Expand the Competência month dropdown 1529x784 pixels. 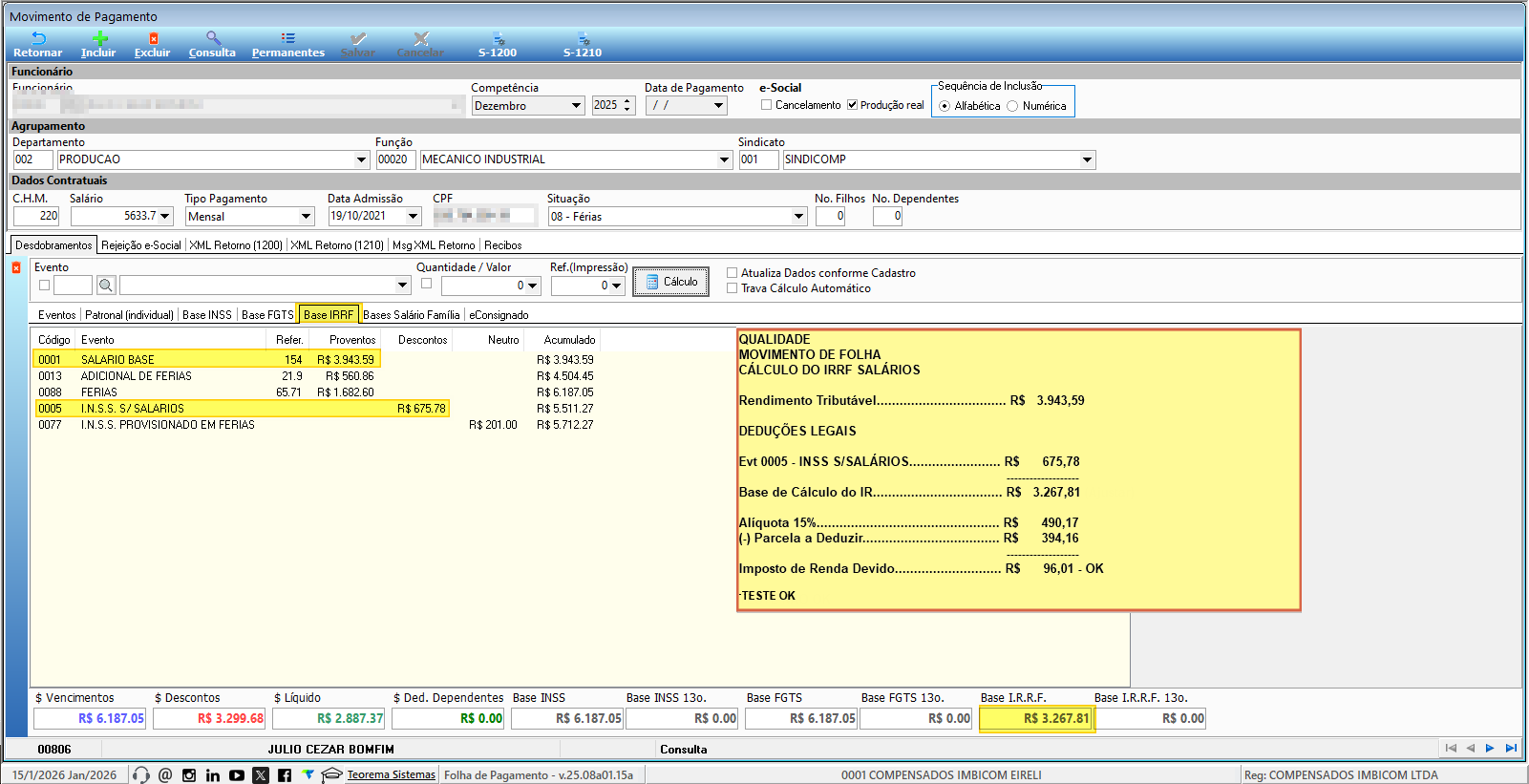point(576,106)
